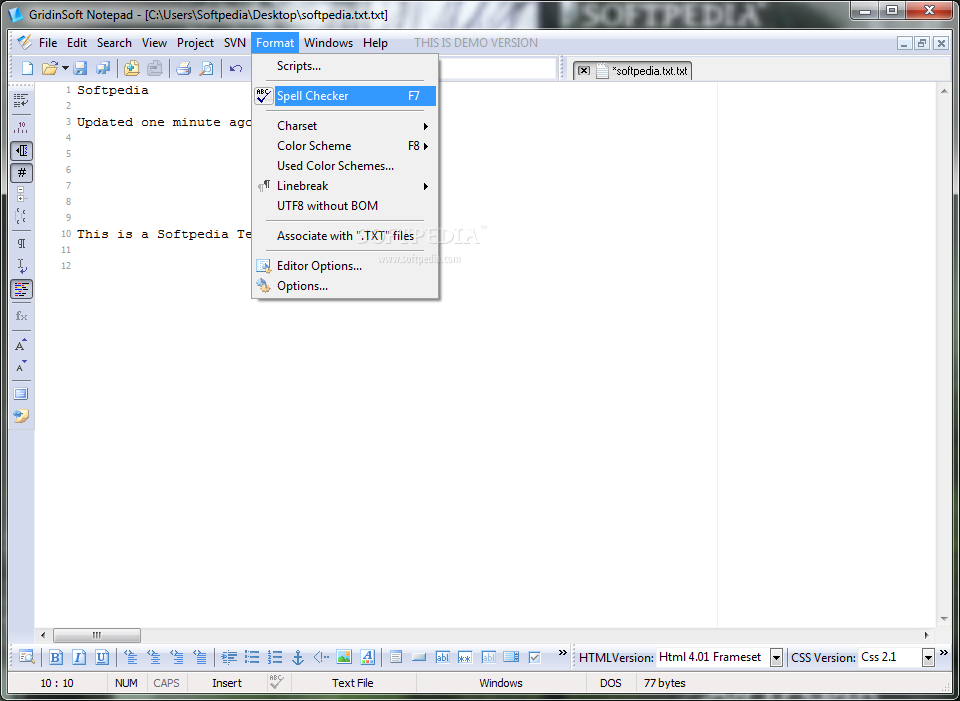960x701 pixels.
Task: Open a file using folder icon
Action: coord(50,69)
